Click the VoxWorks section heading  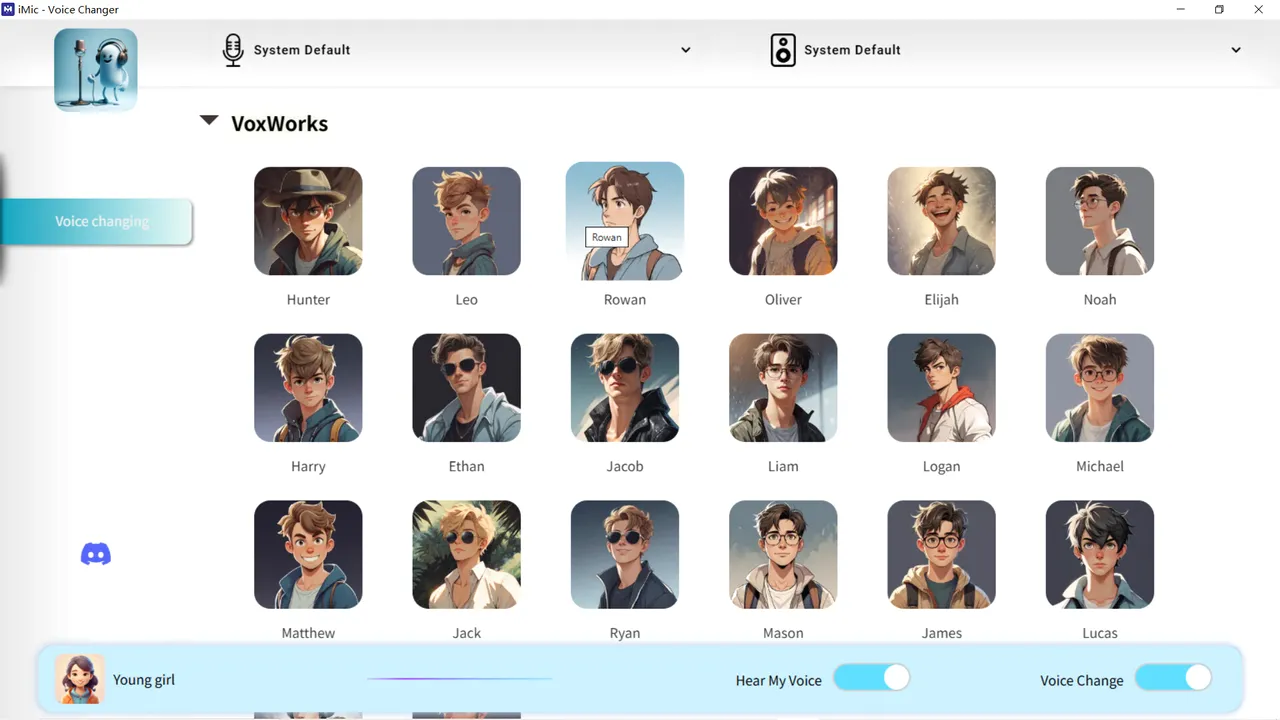(280, 124)
